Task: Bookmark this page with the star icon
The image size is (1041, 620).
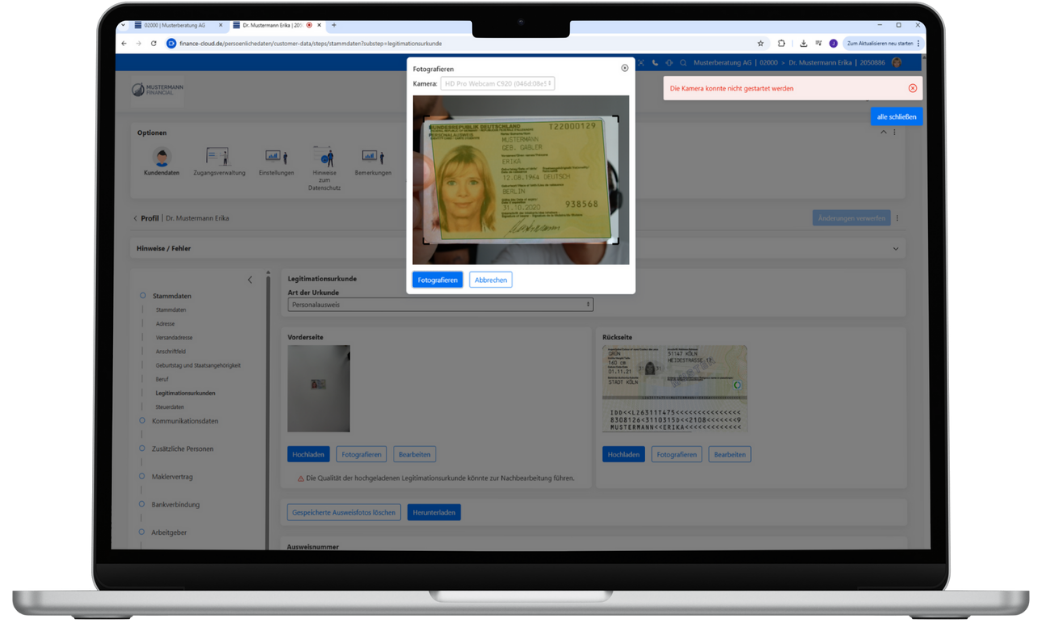Action: click(x=761, y=43)
